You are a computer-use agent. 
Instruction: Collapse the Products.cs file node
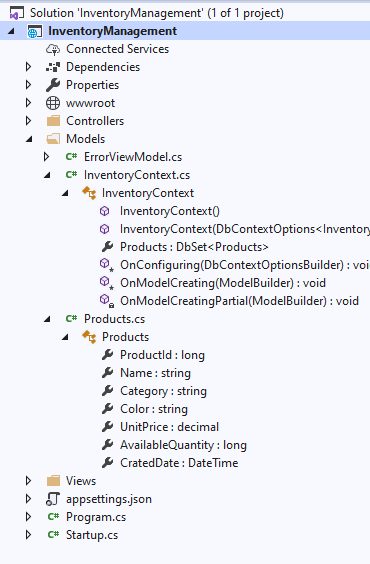click(x=47, y=319)
